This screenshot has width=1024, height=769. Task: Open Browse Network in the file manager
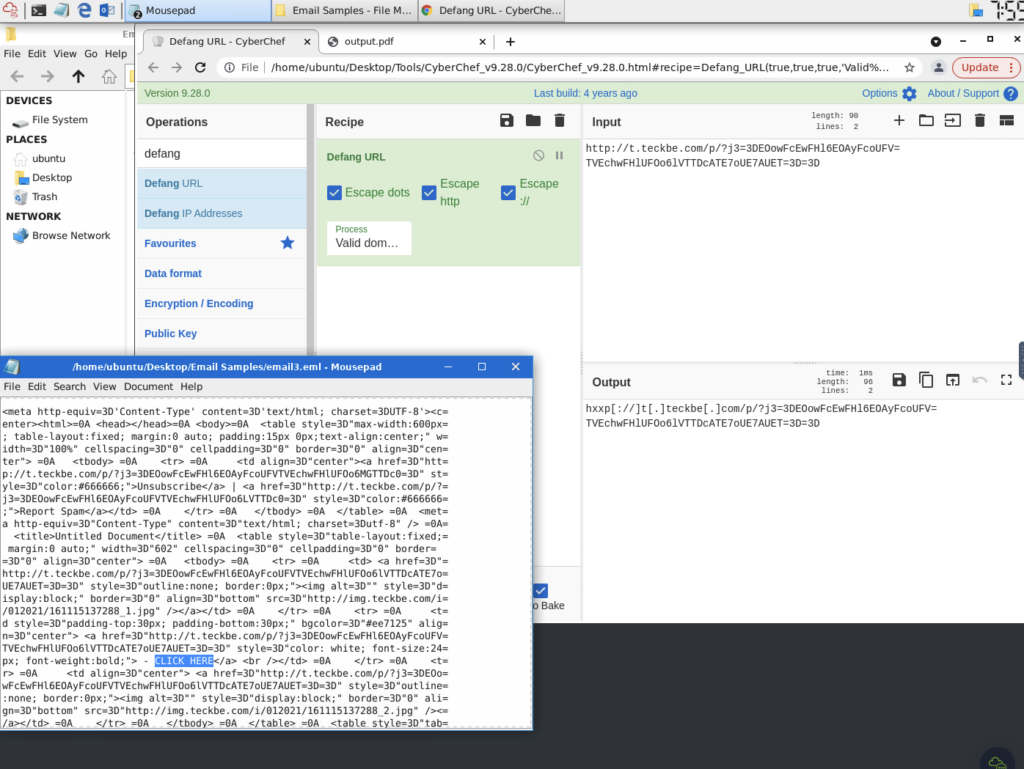(71, 236)
